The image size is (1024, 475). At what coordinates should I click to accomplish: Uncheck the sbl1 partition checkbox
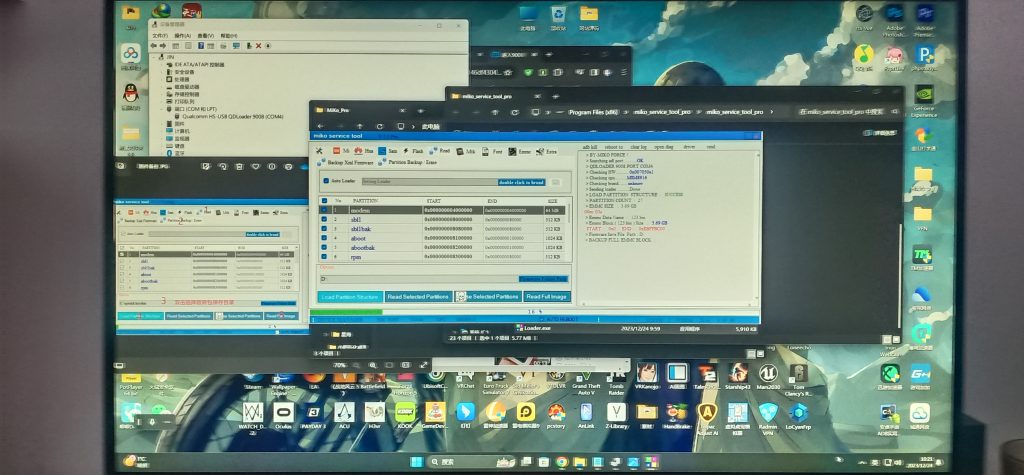(324, 220)
